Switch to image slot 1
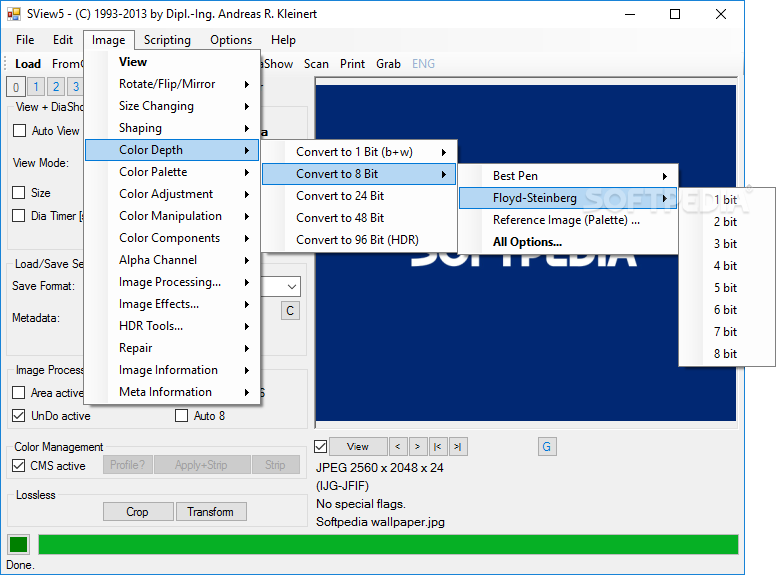 click(36, 87)
